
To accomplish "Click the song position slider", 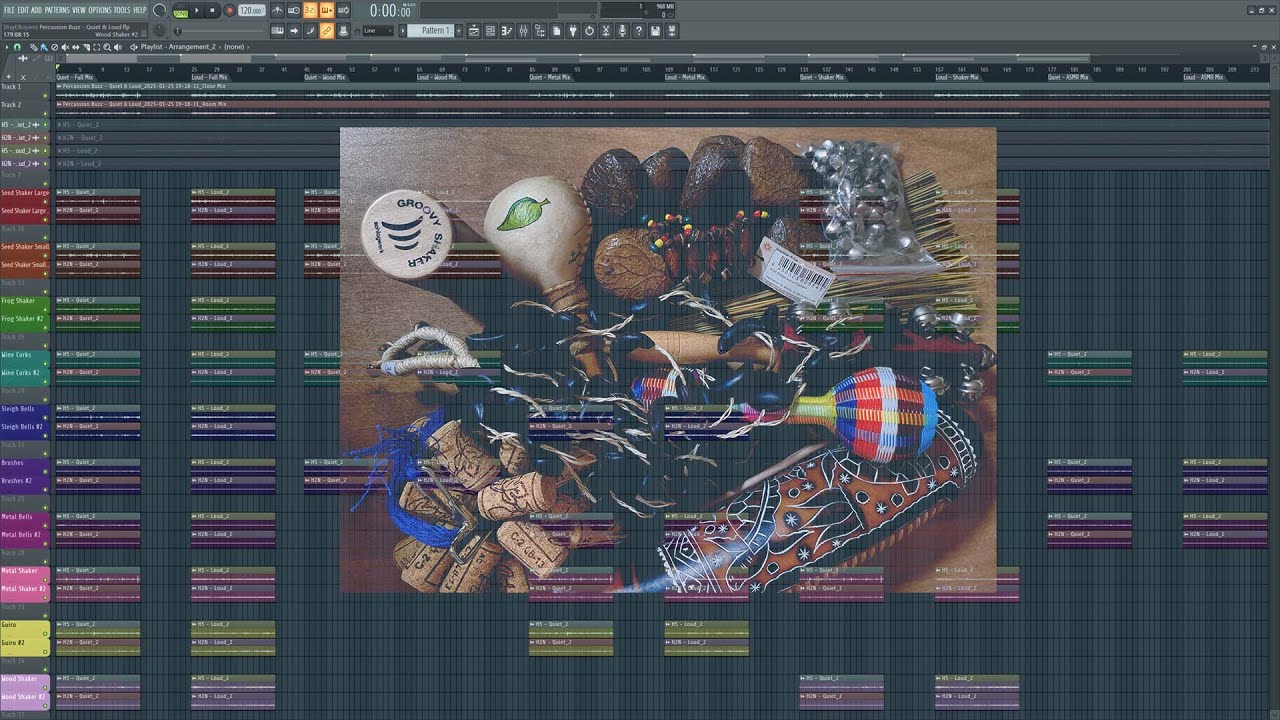I will tap(220, 31).
